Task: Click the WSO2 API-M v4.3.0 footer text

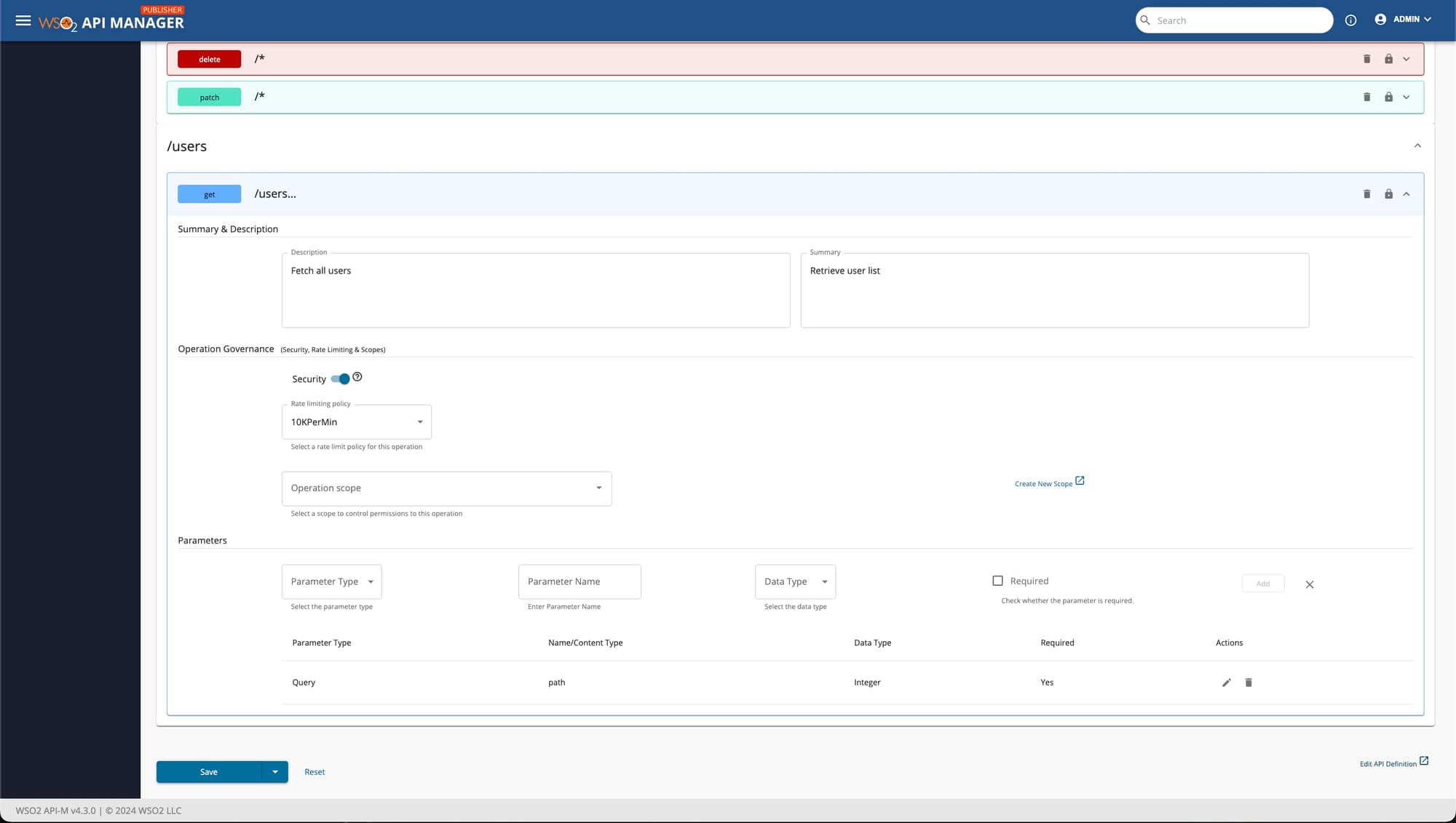Action: (x=55, y=811)
